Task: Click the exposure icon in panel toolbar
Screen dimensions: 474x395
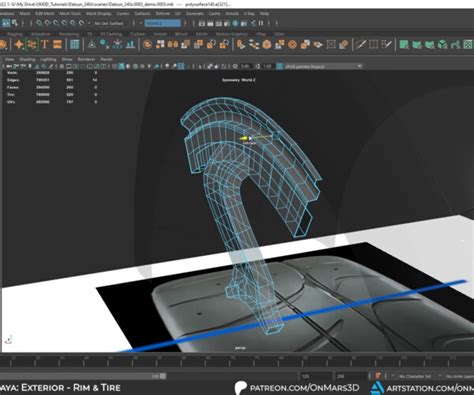Action: pos(235,66)
